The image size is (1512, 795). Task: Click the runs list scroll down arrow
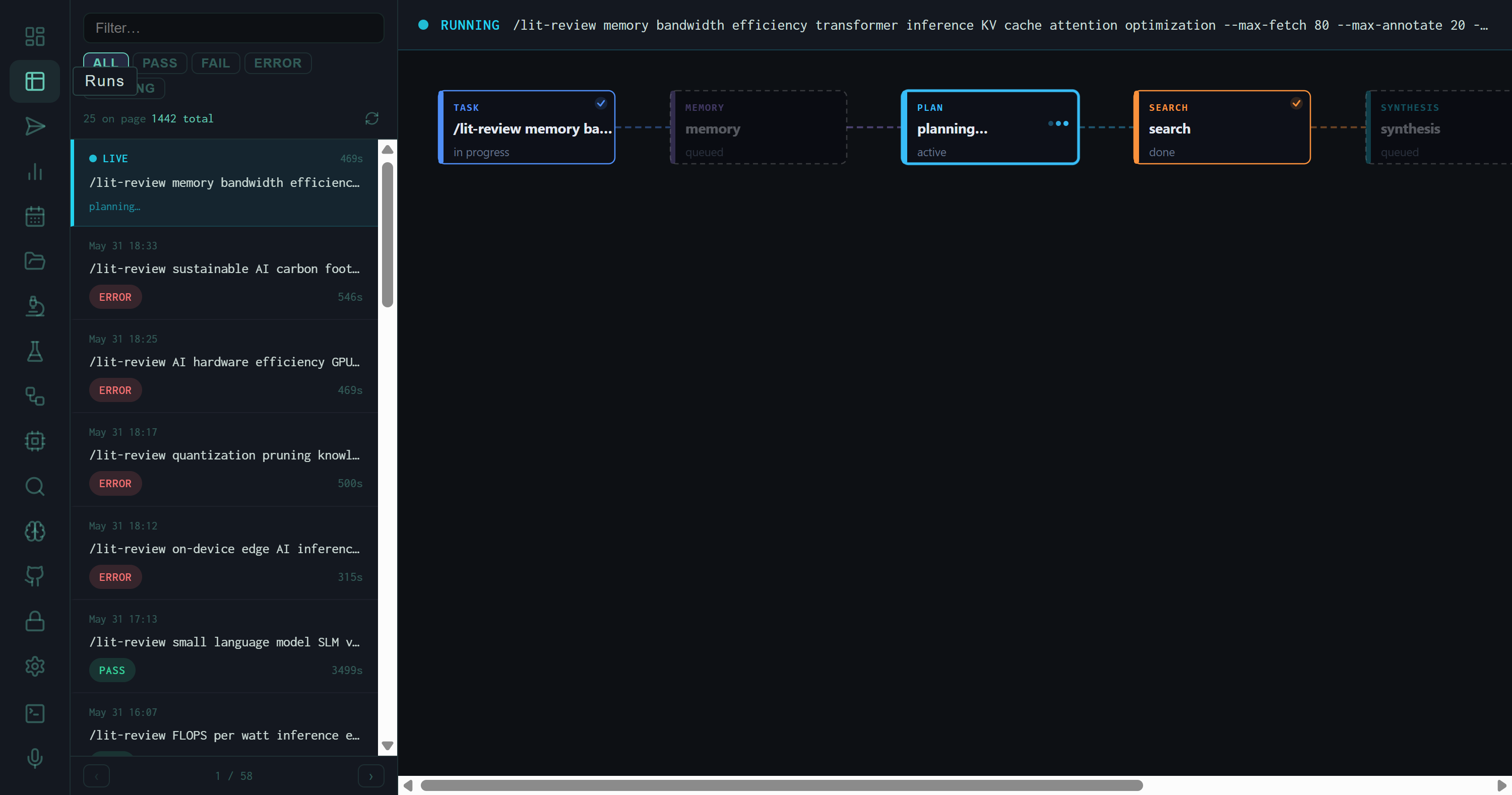click(388, 746)
